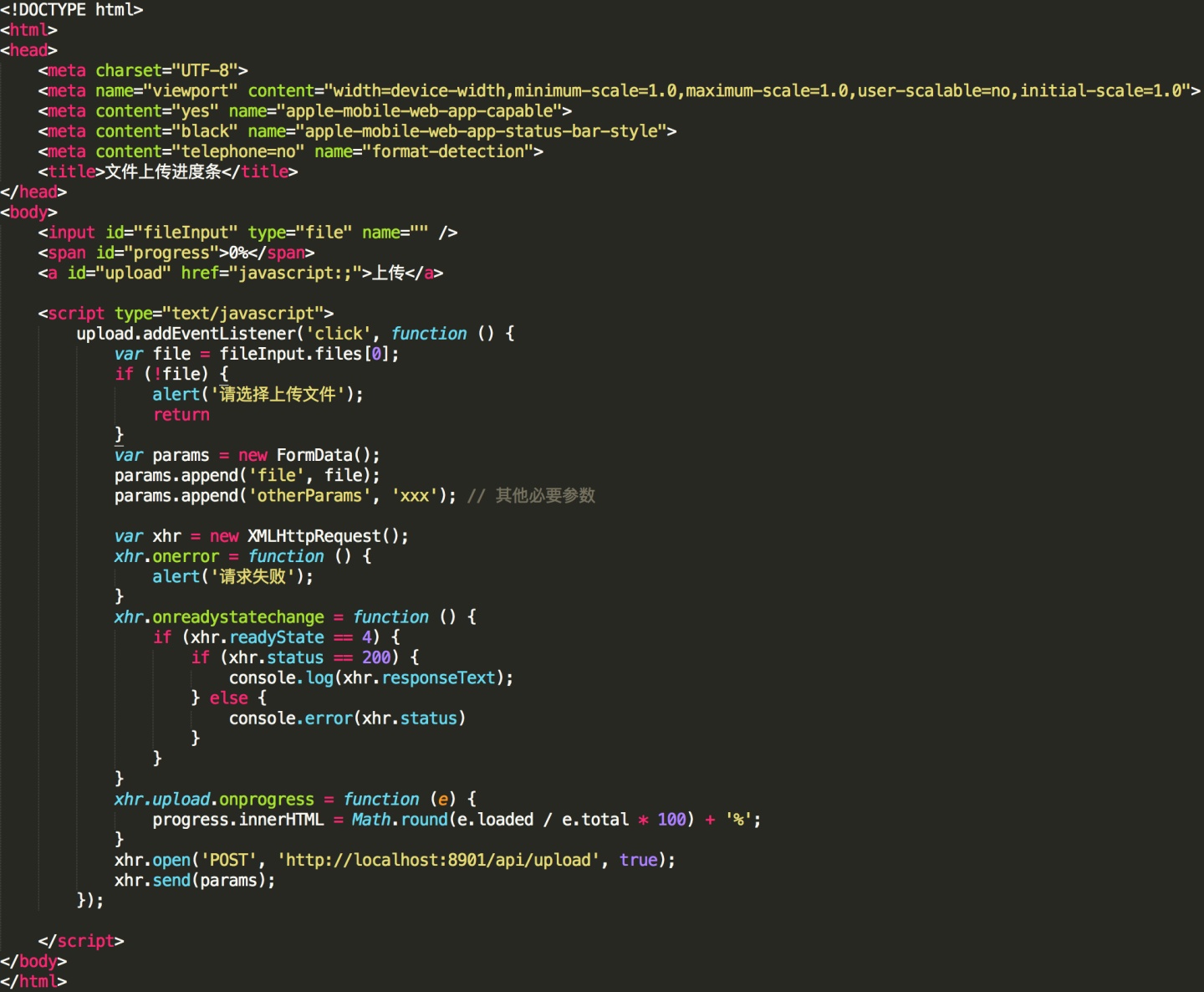Click the "text/javascript" type value

(242, 314)
